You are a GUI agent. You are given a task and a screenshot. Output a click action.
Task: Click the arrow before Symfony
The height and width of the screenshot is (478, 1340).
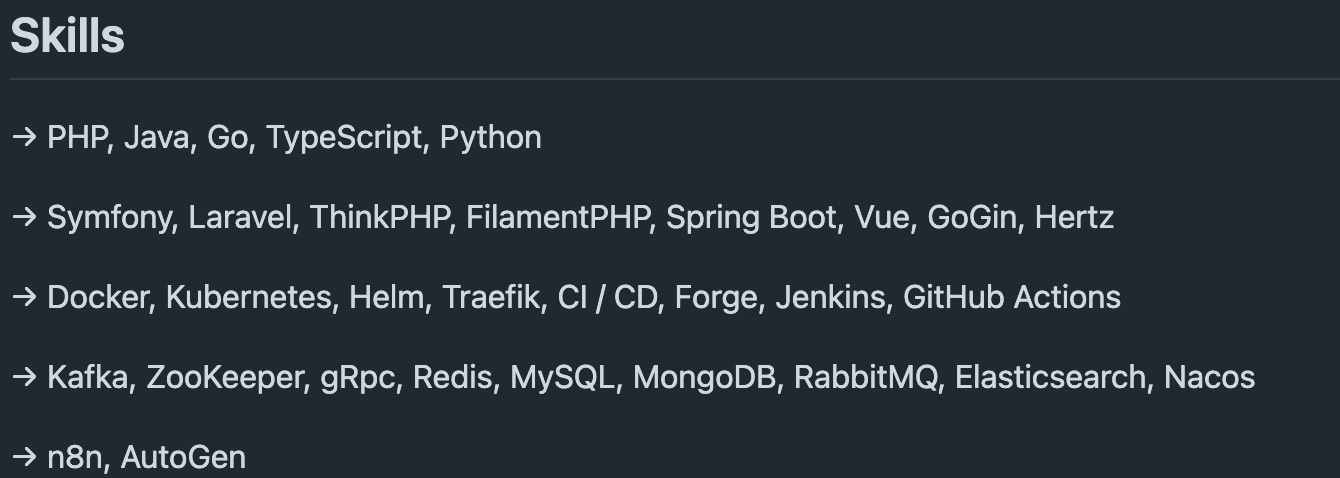tap(24, 218)
